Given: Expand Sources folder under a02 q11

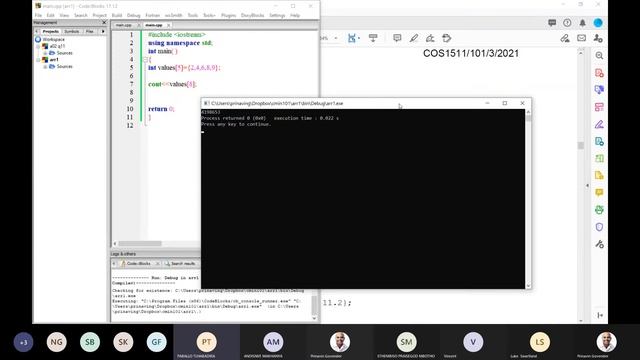Looking at the screenshot, I should coord(45,53).
